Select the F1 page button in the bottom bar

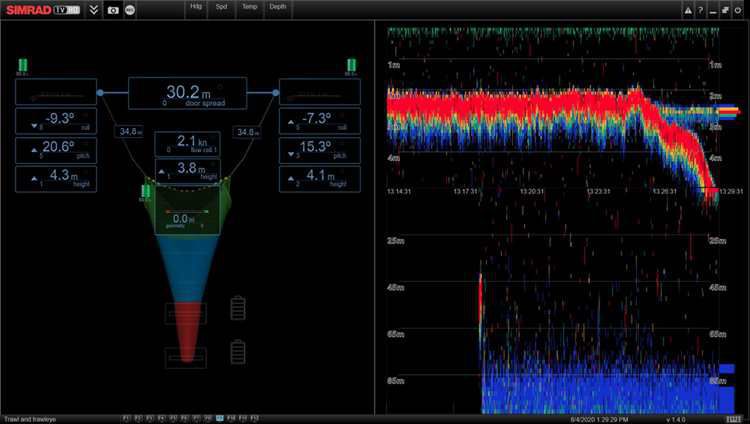tap(126, 419)
